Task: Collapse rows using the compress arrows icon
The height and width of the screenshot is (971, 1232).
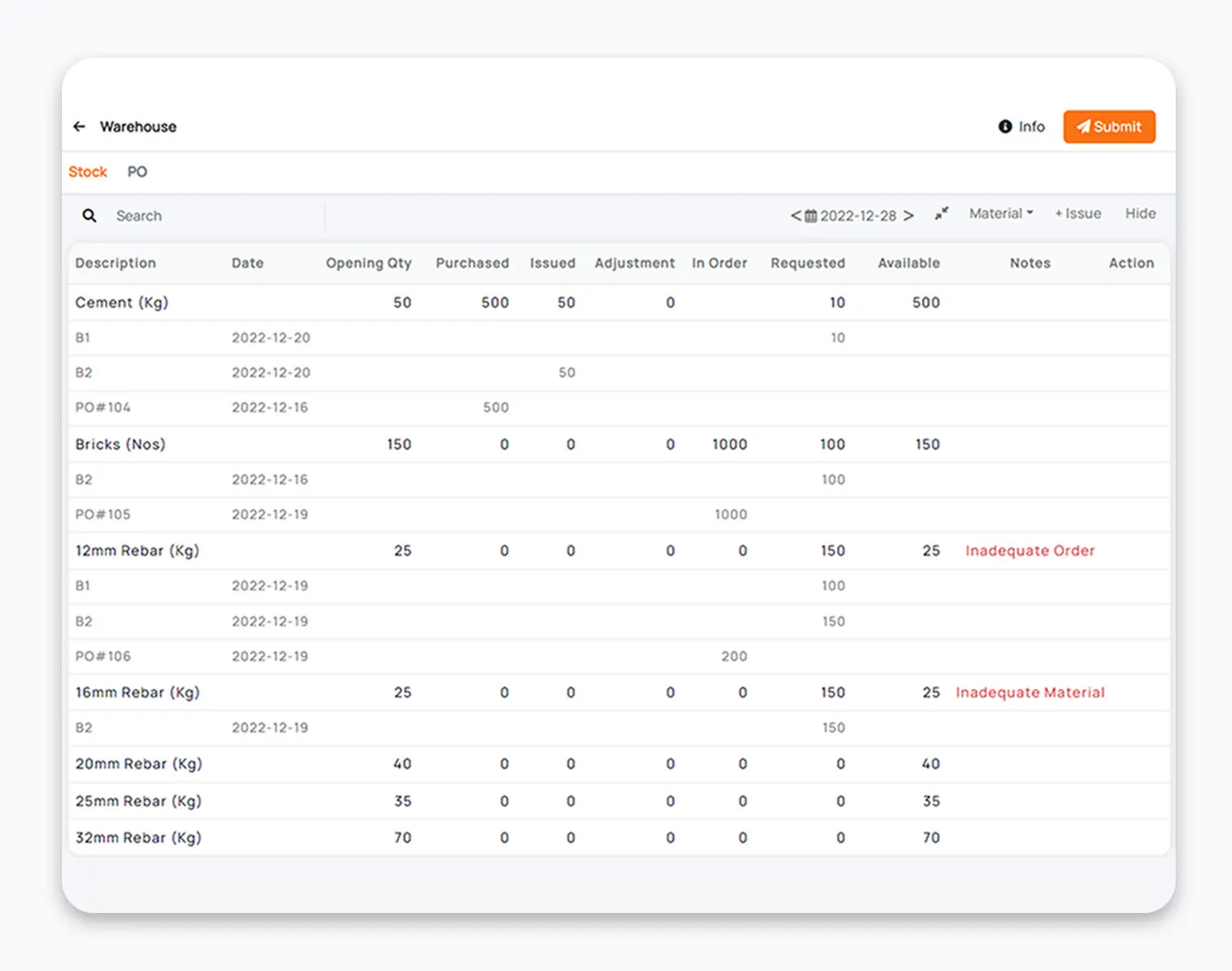Action: (942, 214)
